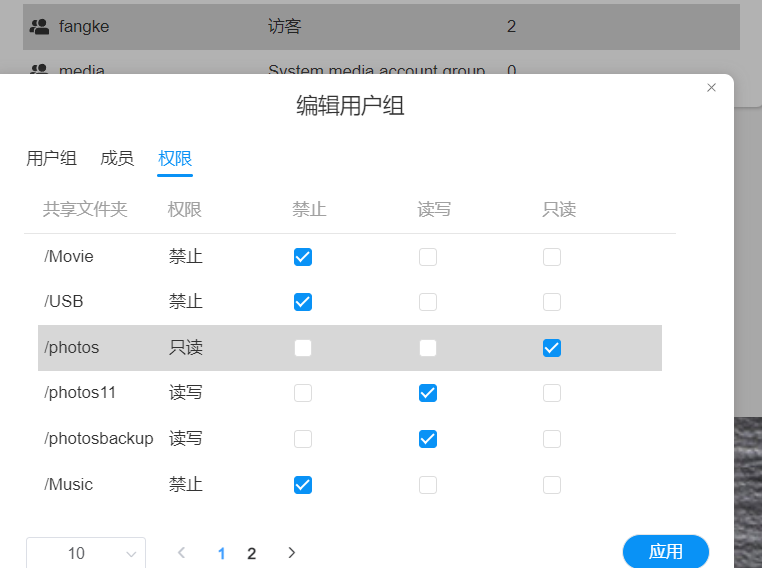The height and width of the screenshot is (568, 762).
Task: Close the edit user group dialog
Action: pyautogui.click(x=711, y=88)
